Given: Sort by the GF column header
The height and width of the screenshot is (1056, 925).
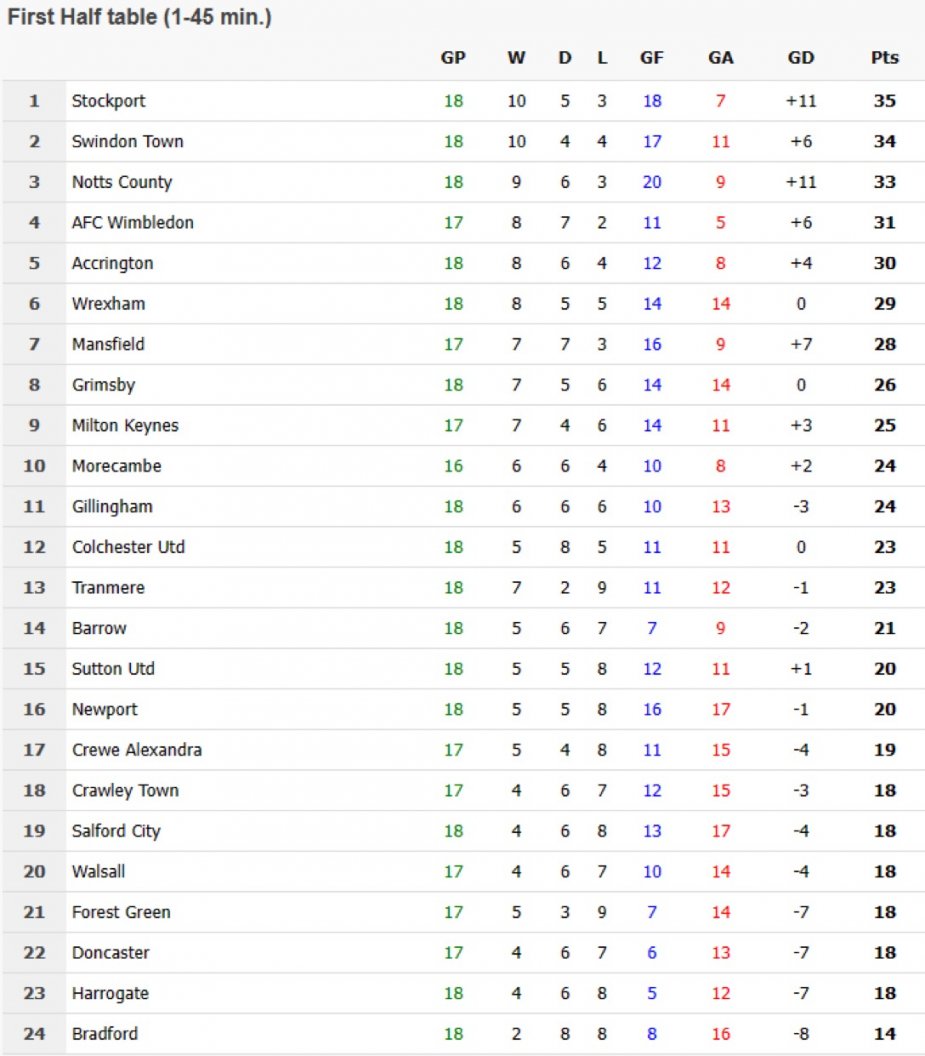Looking at the screenshot, I should tap(651, 58).
